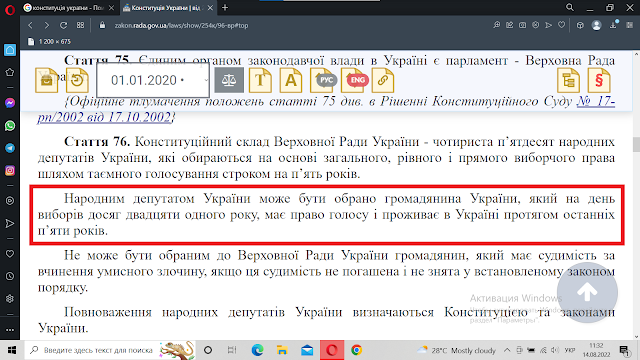Open the Opera menu logo
The height and width of the screenshot is (360, 640).
tap(10, 9)
